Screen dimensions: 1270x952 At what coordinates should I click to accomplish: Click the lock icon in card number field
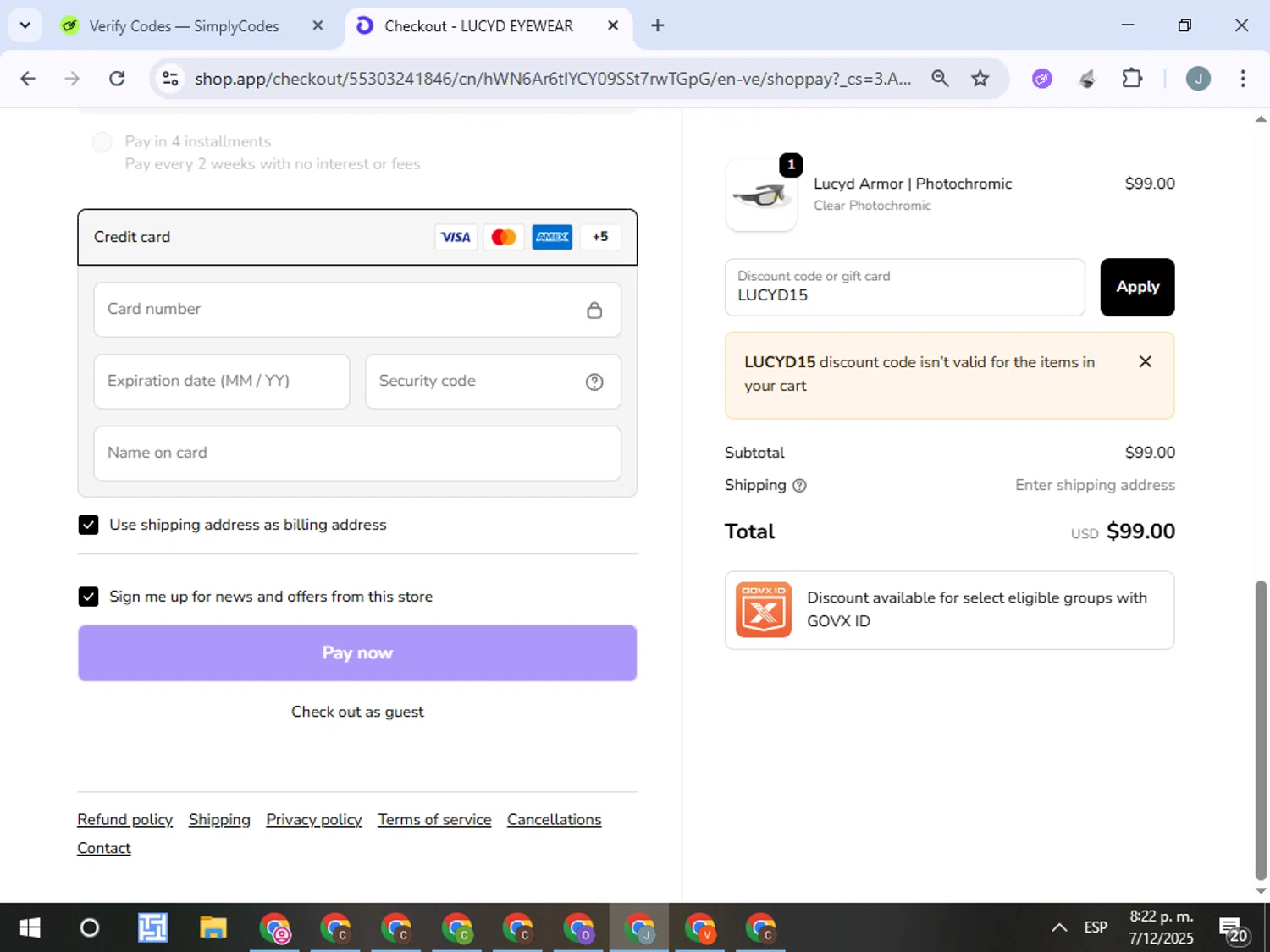click(x=594, y=311)
